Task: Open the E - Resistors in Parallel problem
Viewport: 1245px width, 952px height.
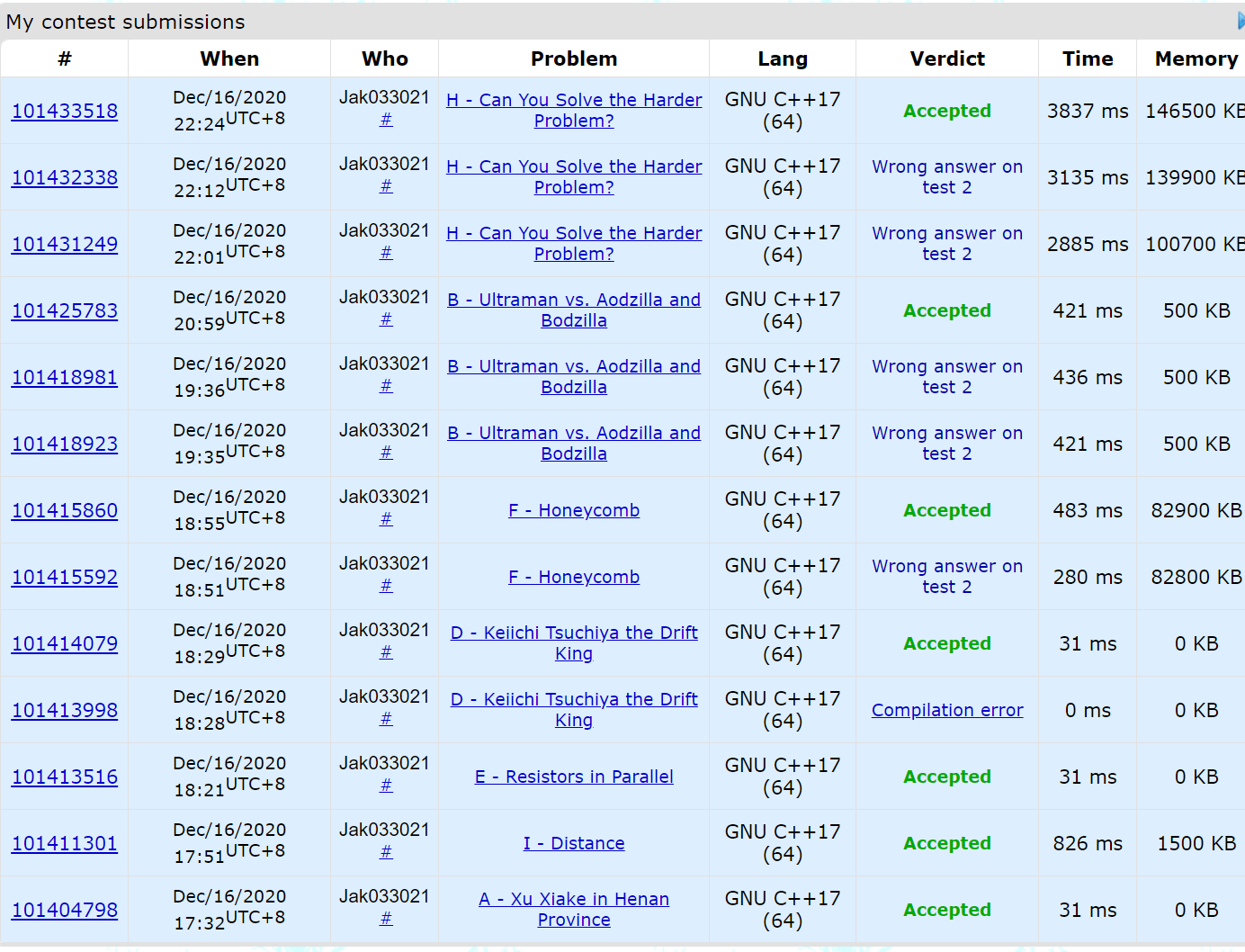Action: tap(574, 777)
